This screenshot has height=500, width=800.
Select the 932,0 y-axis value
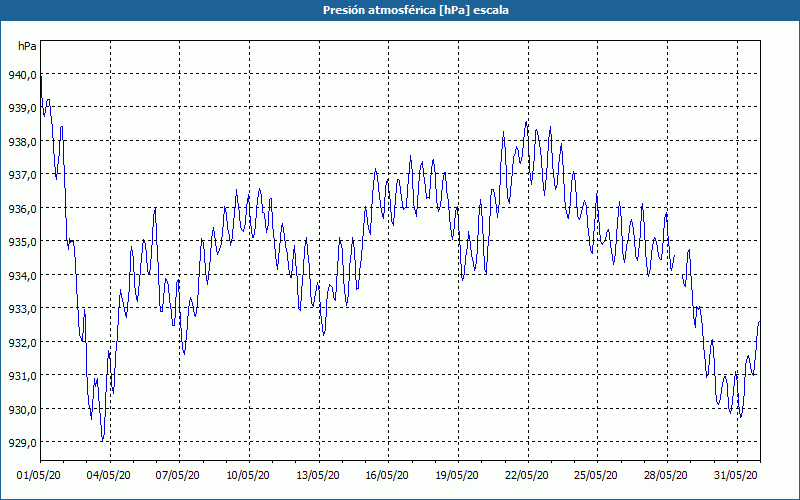click(22, 342)
